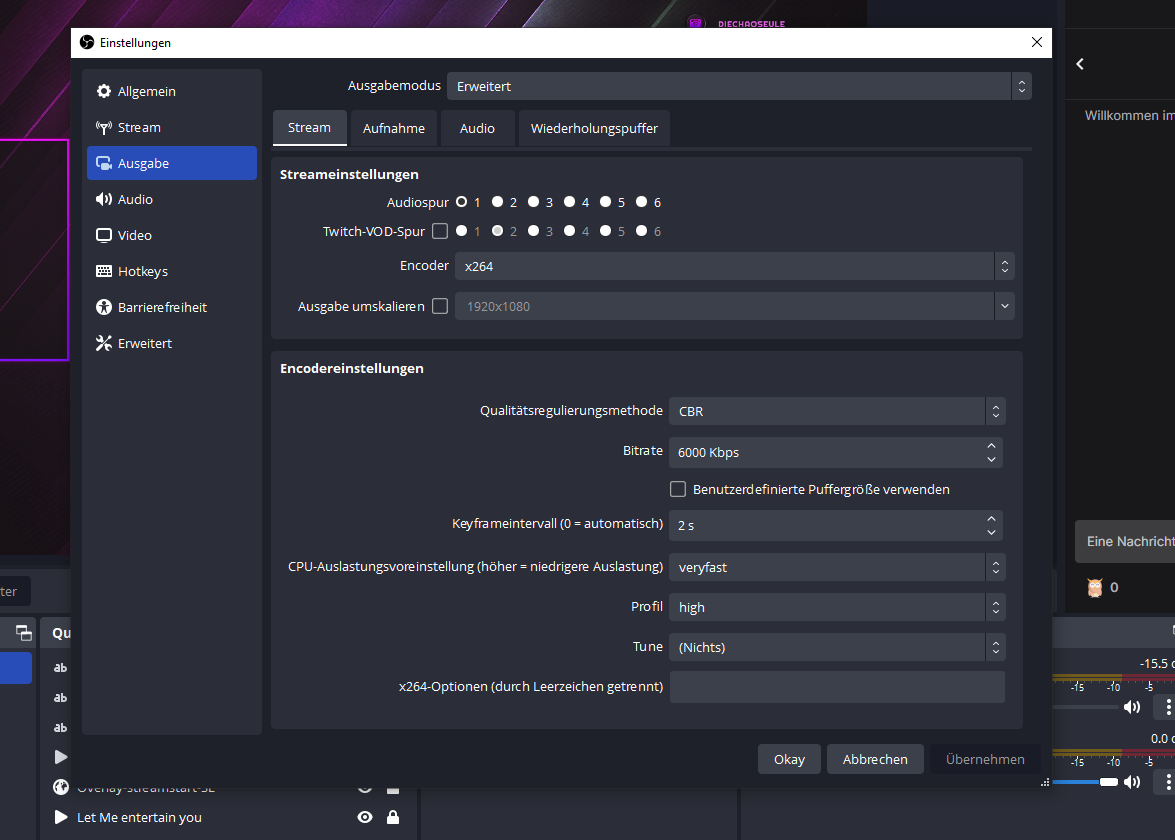Expand the Qualitätsregulierungsmethode CBR dropdown
Screen dimensions: 1175x840
836,411
